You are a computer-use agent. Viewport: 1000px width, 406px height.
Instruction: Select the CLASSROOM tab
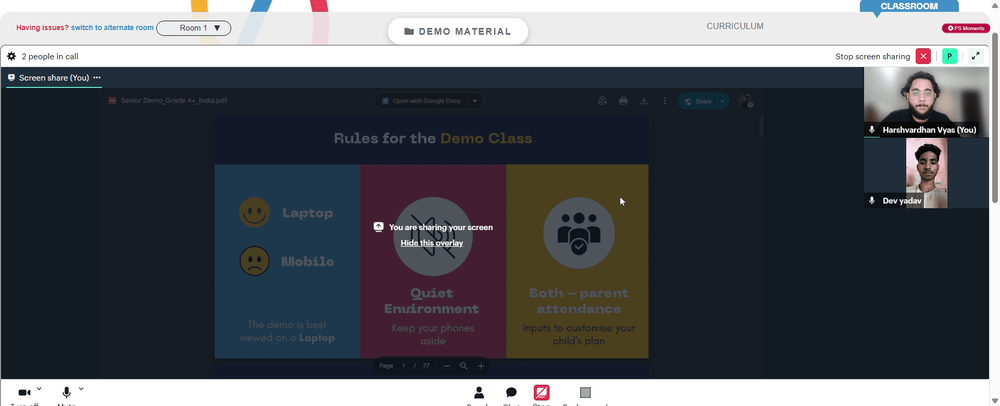pyautogui.click(x=909, y=6)
